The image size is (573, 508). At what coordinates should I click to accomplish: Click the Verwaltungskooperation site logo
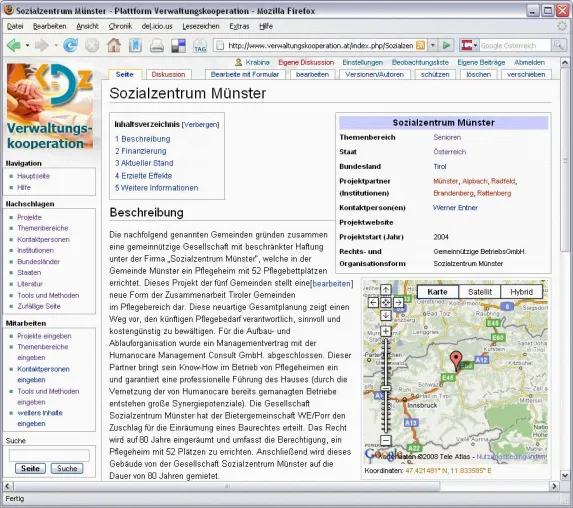pos(49,106)
